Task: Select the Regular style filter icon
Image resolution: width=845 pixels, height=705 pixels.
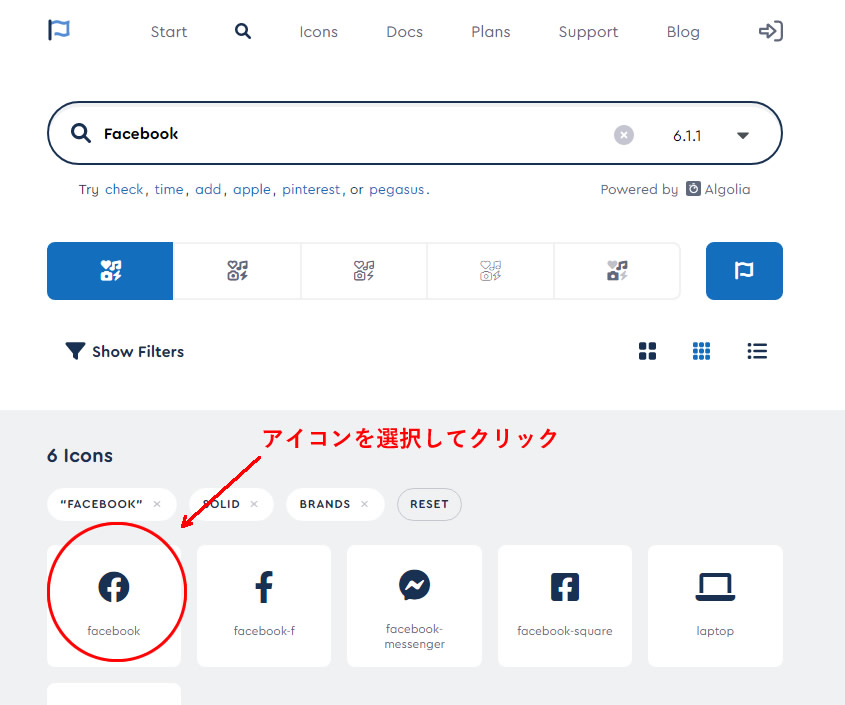Action: 237,271
